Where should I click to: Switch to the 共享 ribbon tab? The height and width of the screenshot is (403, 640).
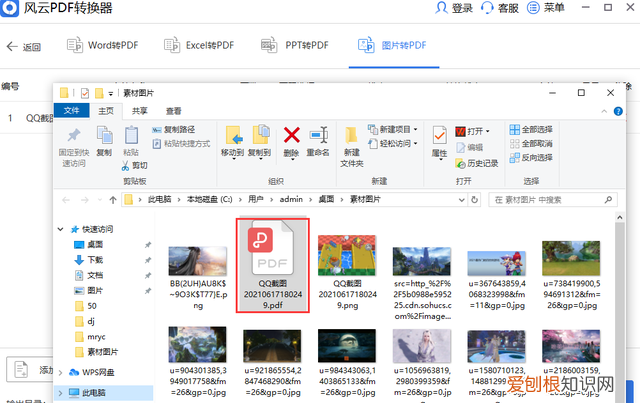[139, 111]
